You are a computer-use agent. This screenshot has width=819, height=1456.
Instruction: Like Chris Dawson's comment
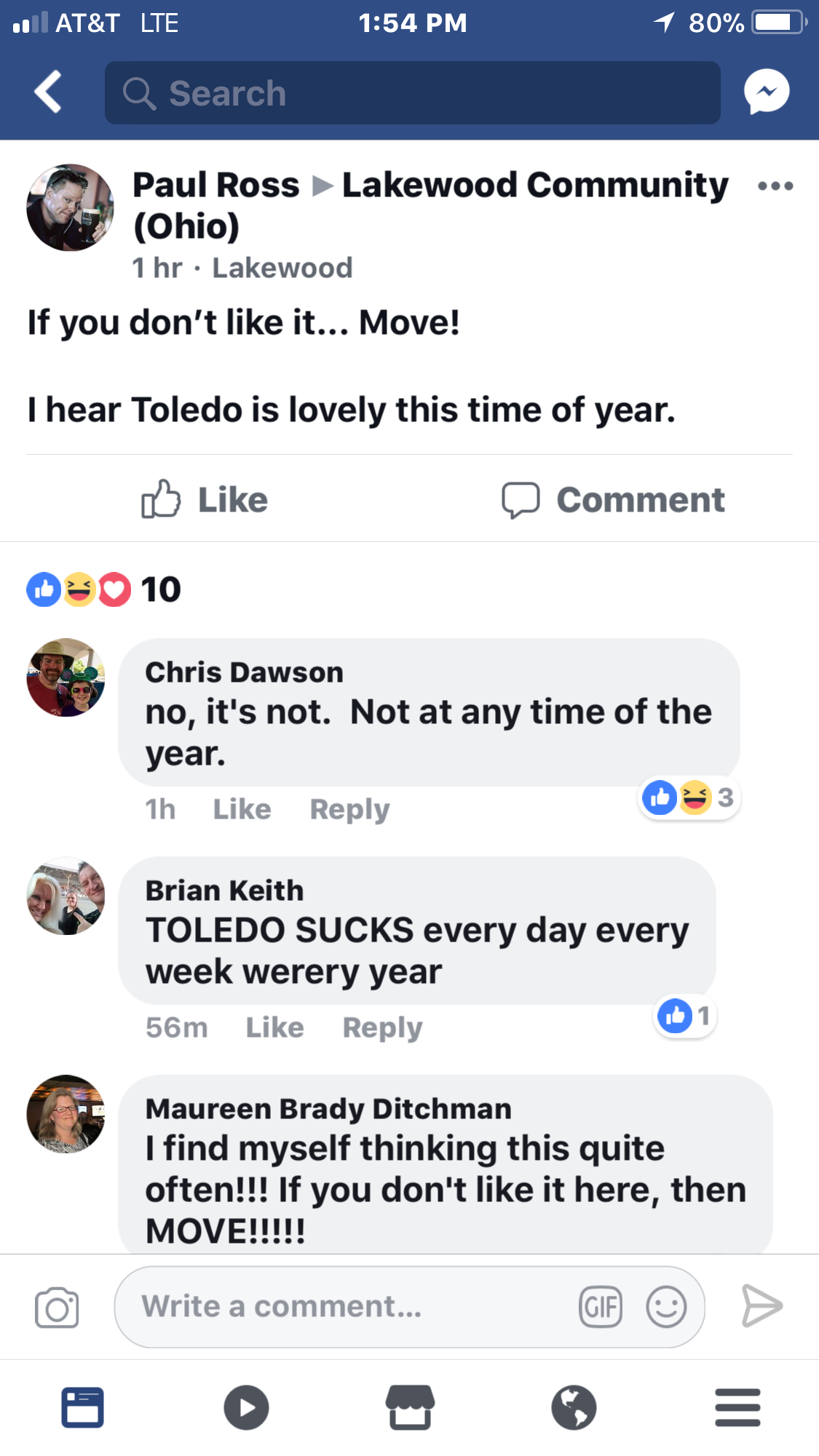point(242,809)
